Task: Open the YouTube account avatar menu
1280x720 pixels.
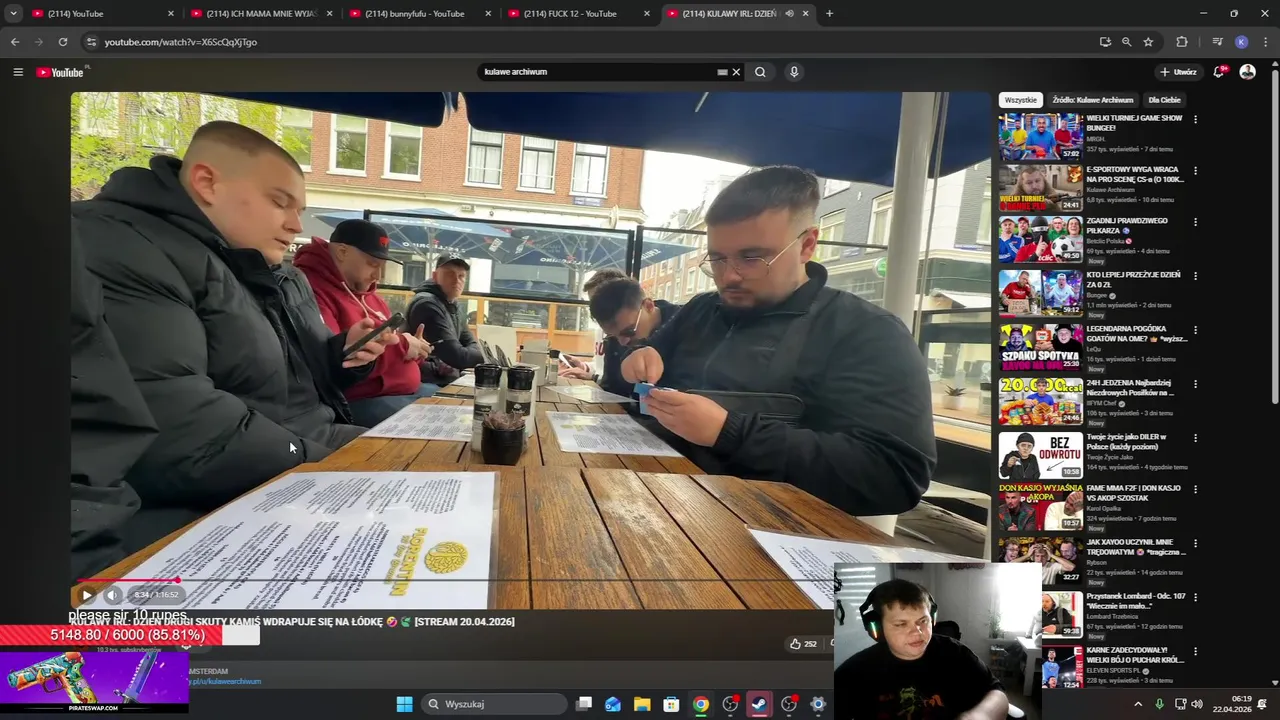Action: coord(1247,72)
